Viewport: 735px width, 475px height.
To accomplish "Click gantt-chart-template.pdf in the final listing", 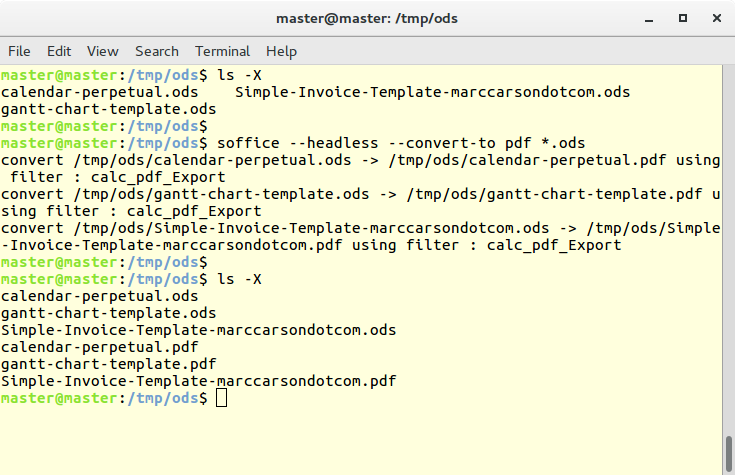I will tap(108, 364).
